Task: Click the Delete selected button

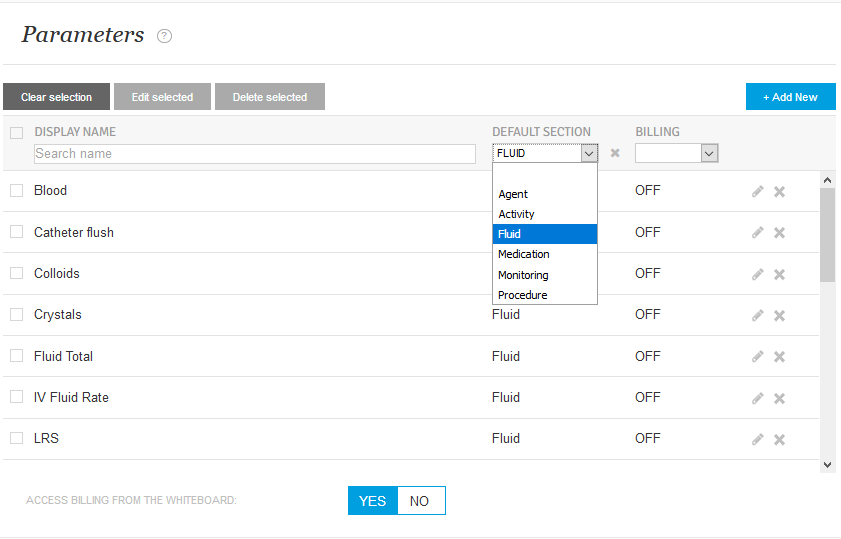Action: pos(270,97)
